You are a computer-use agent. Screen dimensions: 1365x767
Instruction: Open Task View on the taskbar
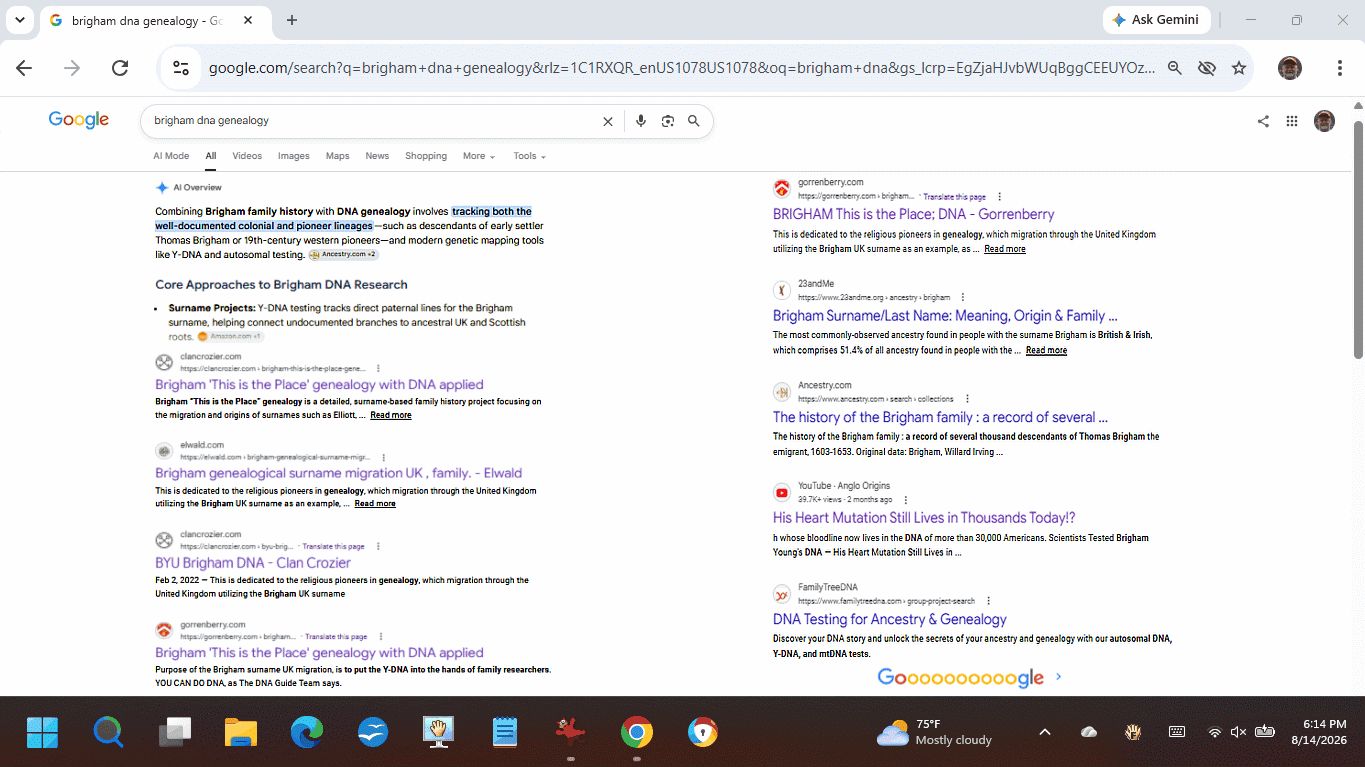[x=175, y=733]
